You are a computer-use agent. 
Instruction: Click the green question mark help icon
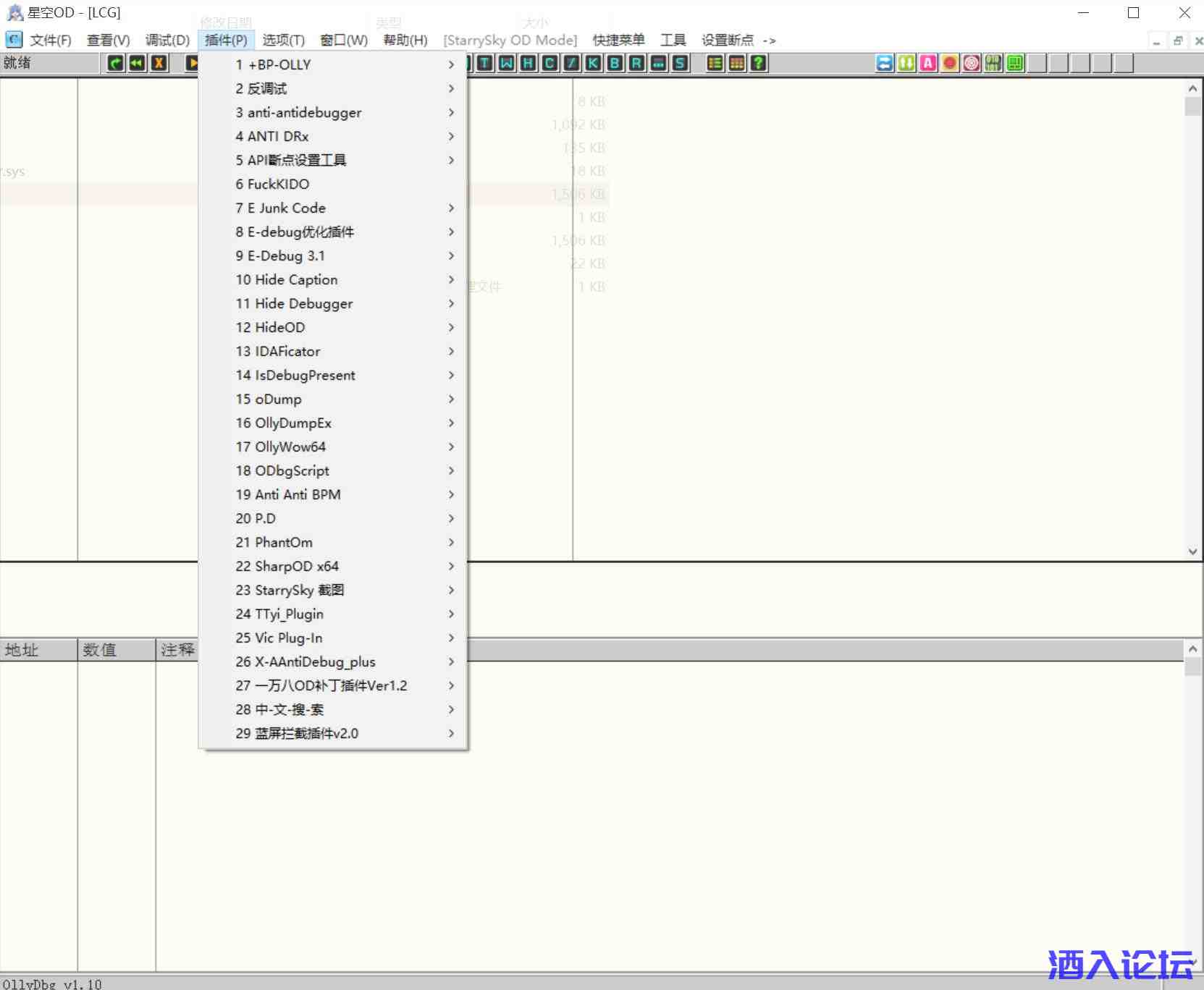click(758, 64)
